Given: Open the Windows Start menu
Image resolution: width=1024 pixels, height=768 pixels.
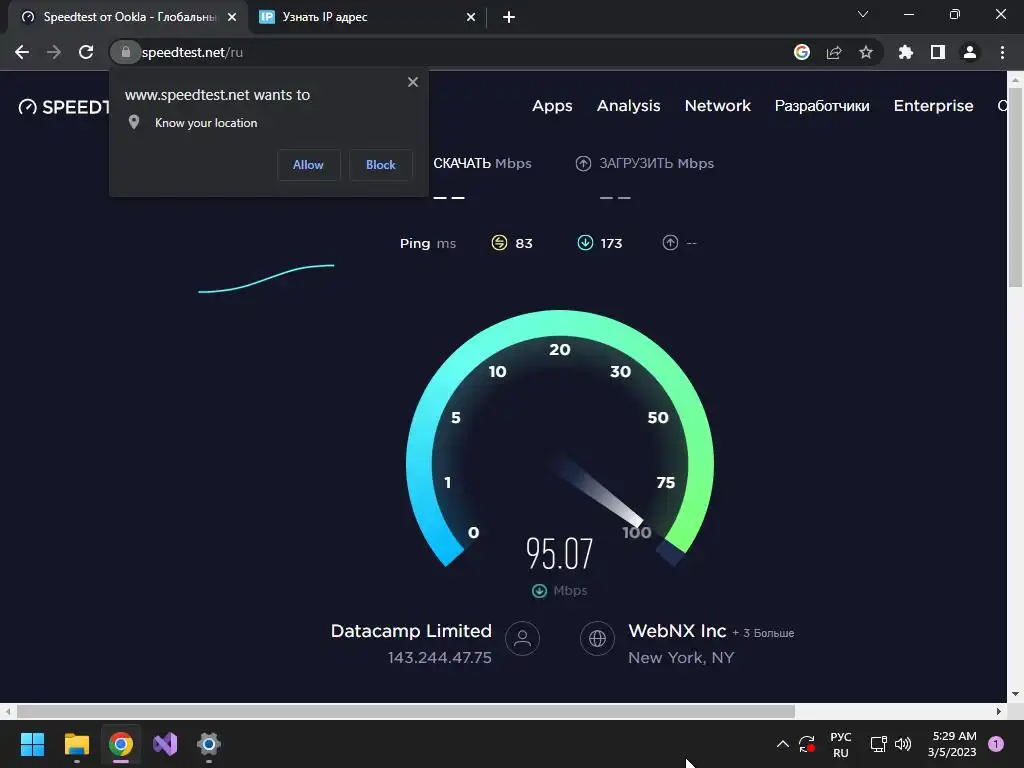Looking at the screenshot, I should click(x=32, y=744).
